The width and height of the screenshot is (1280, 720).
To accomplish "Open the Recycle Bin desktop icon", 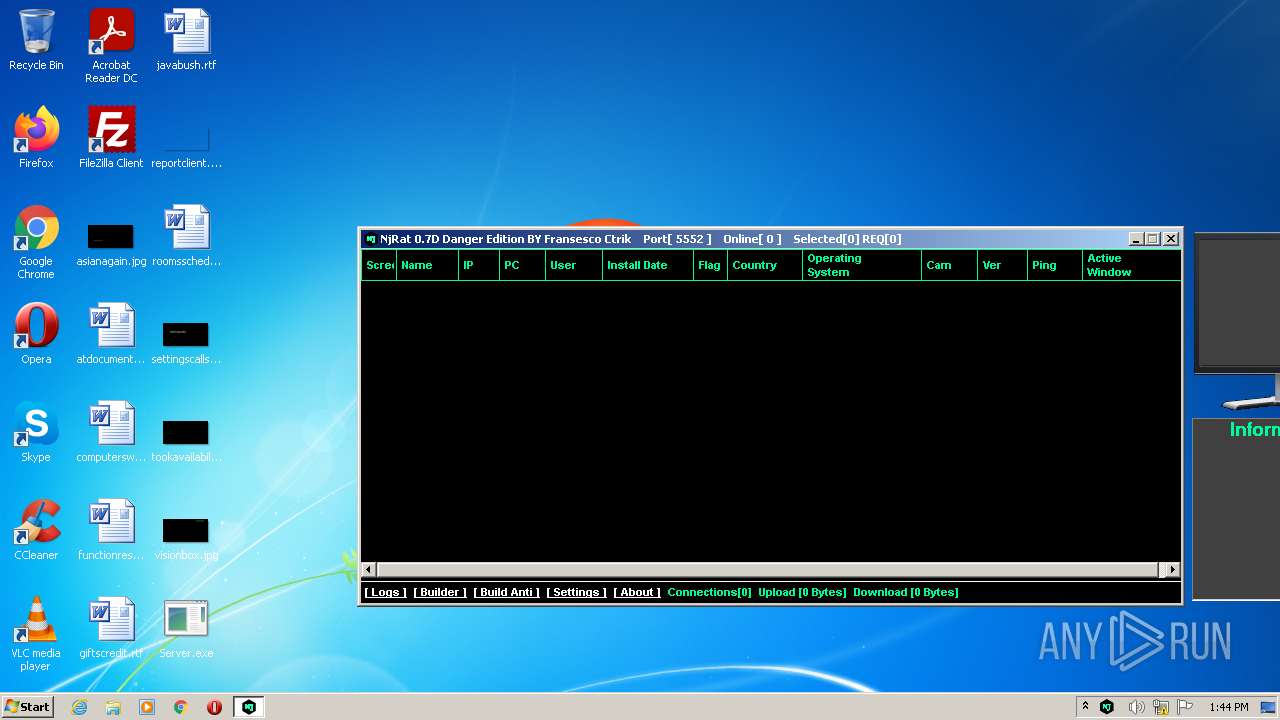I will (36, 41).
